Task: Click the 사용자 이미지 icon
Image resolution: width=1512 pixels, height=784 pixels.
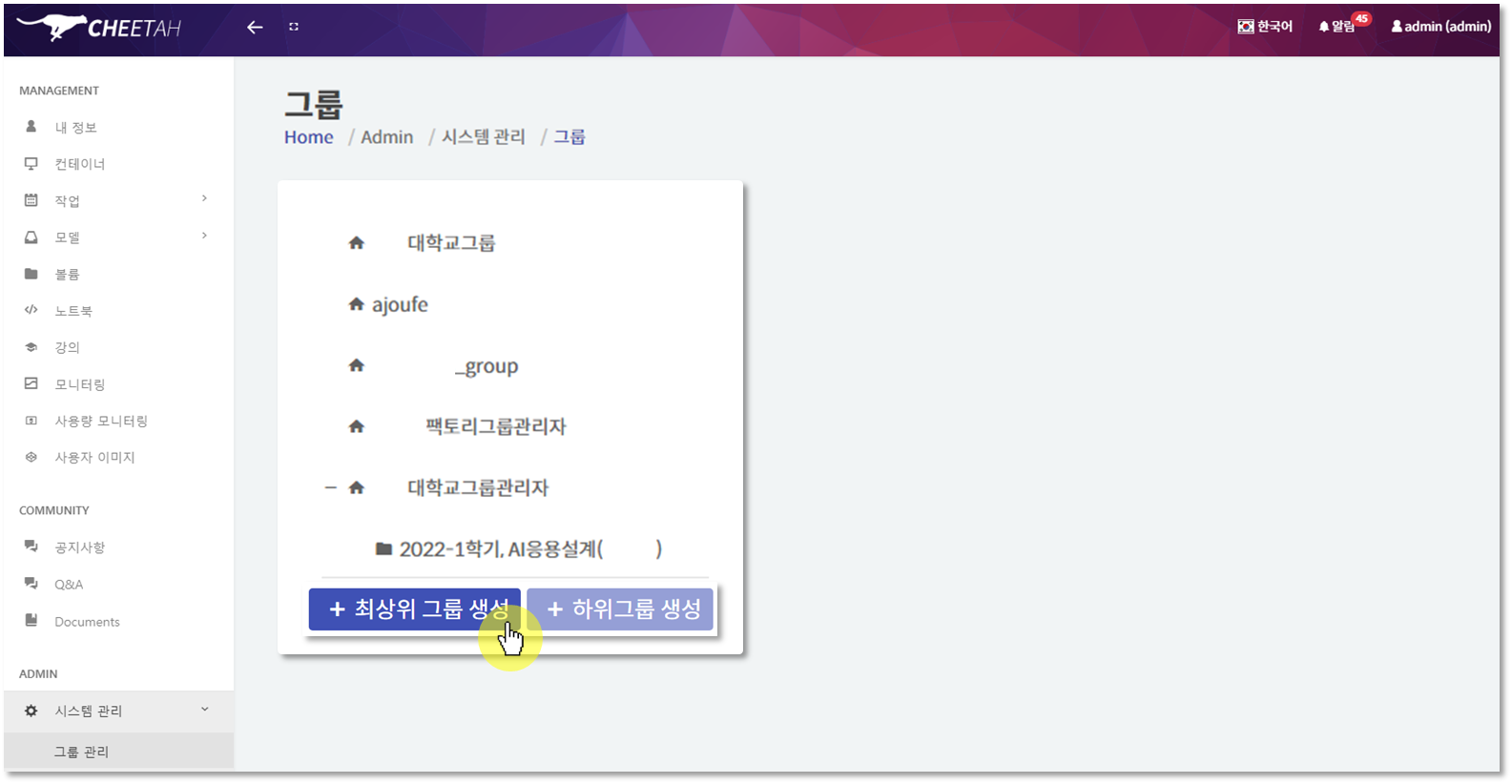Action: tap(31, 457)
